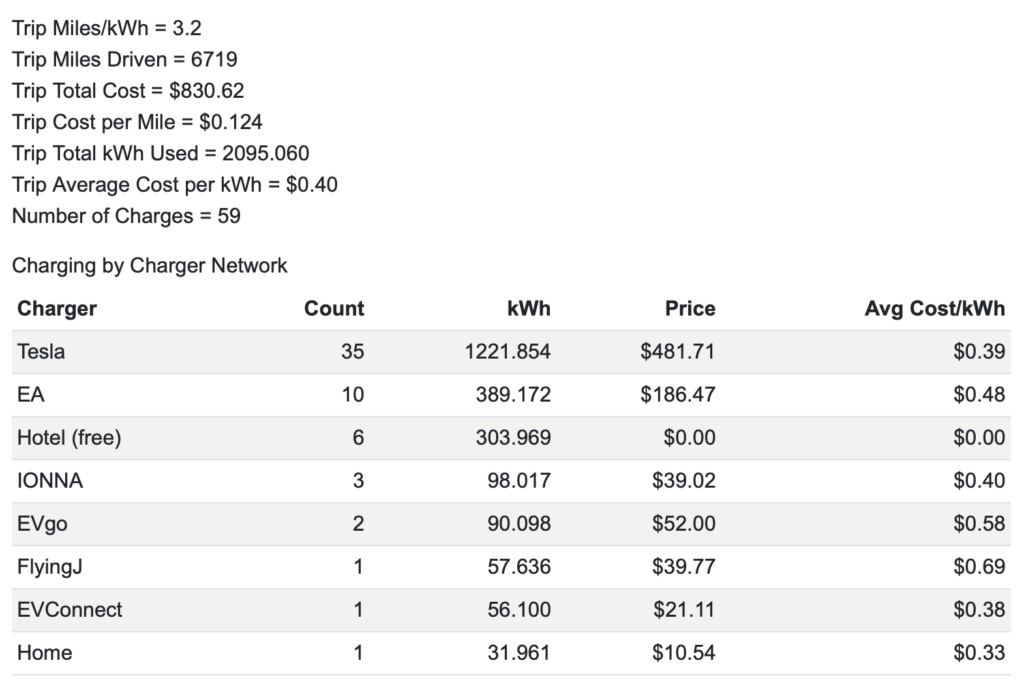Viewport: 1024px width, 695px height.
Task: Click the kWh column header
Action: coord(528,308)
